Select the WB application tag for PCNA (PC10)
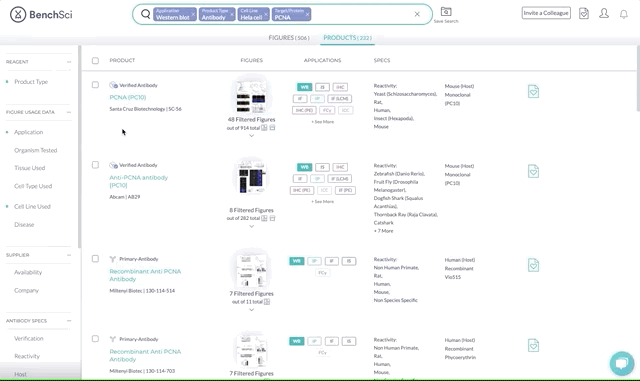Image resolution: width=640 pixels, height=381 pixels. click(x=304, y=87)
